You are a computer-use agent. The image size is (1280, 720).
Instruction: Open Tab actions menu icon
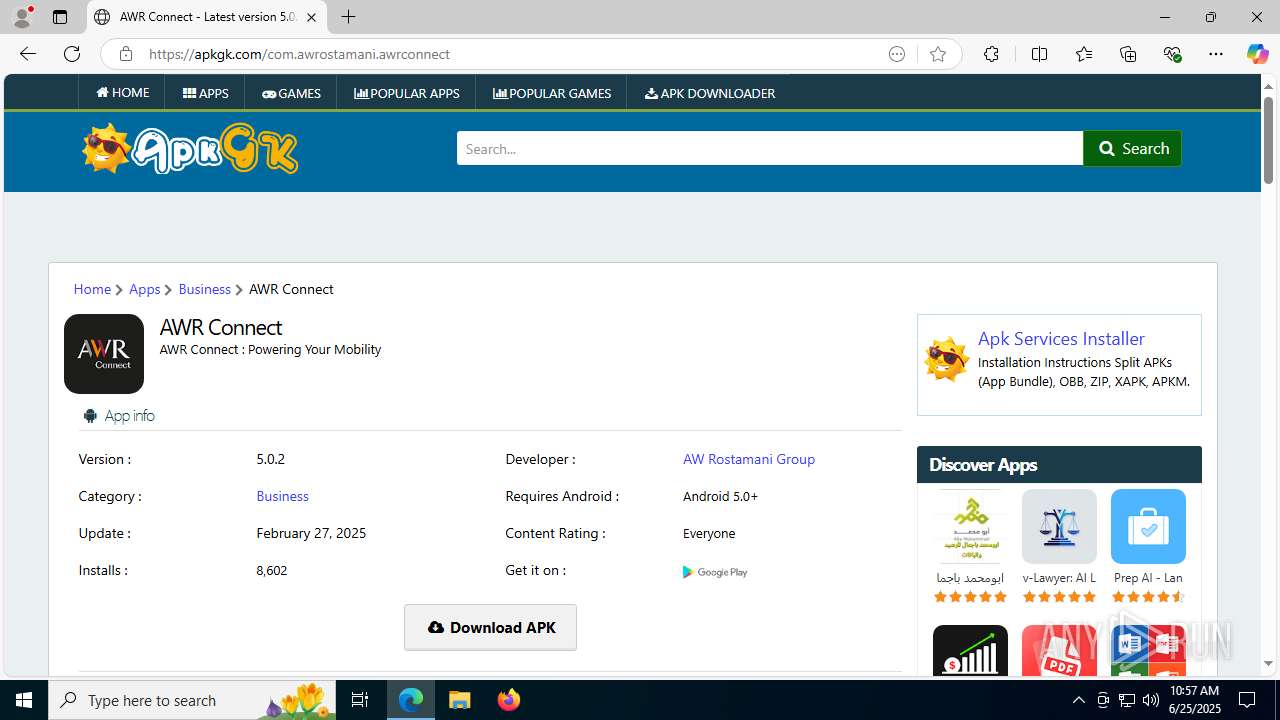point(60,17)
